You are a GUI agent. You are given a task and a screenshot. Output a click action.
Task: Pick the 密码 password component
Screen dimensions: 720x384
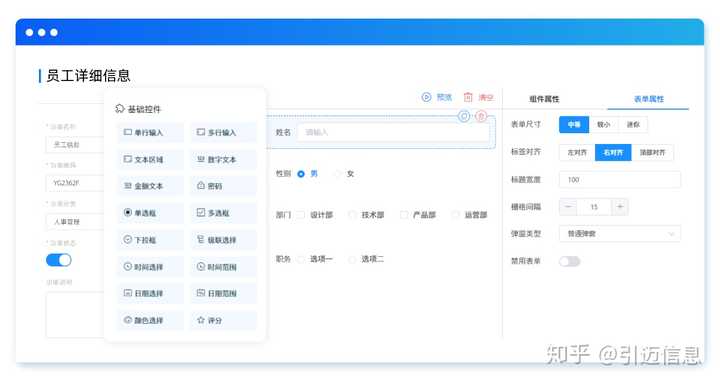(x=224, y=186)
